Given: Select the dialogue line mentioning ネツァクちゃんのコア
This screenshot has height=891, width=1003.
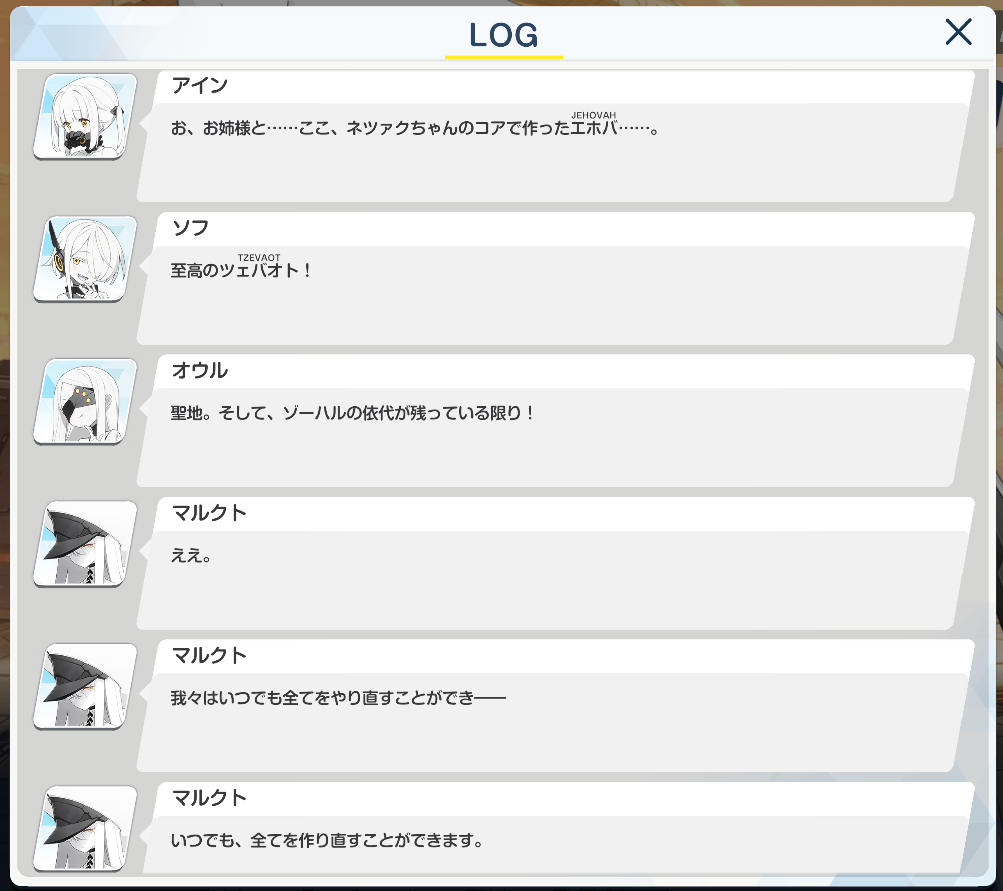Looking at the screenshot, I should point(415,128).
